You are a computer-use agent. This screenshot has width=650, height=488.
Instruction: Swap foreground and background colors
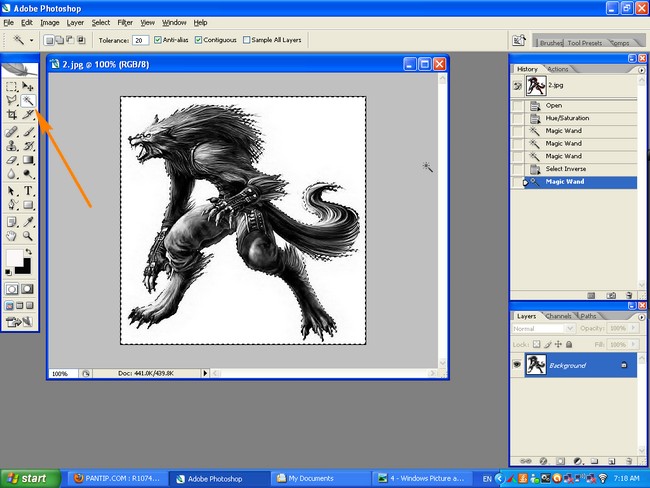[28, 252]
